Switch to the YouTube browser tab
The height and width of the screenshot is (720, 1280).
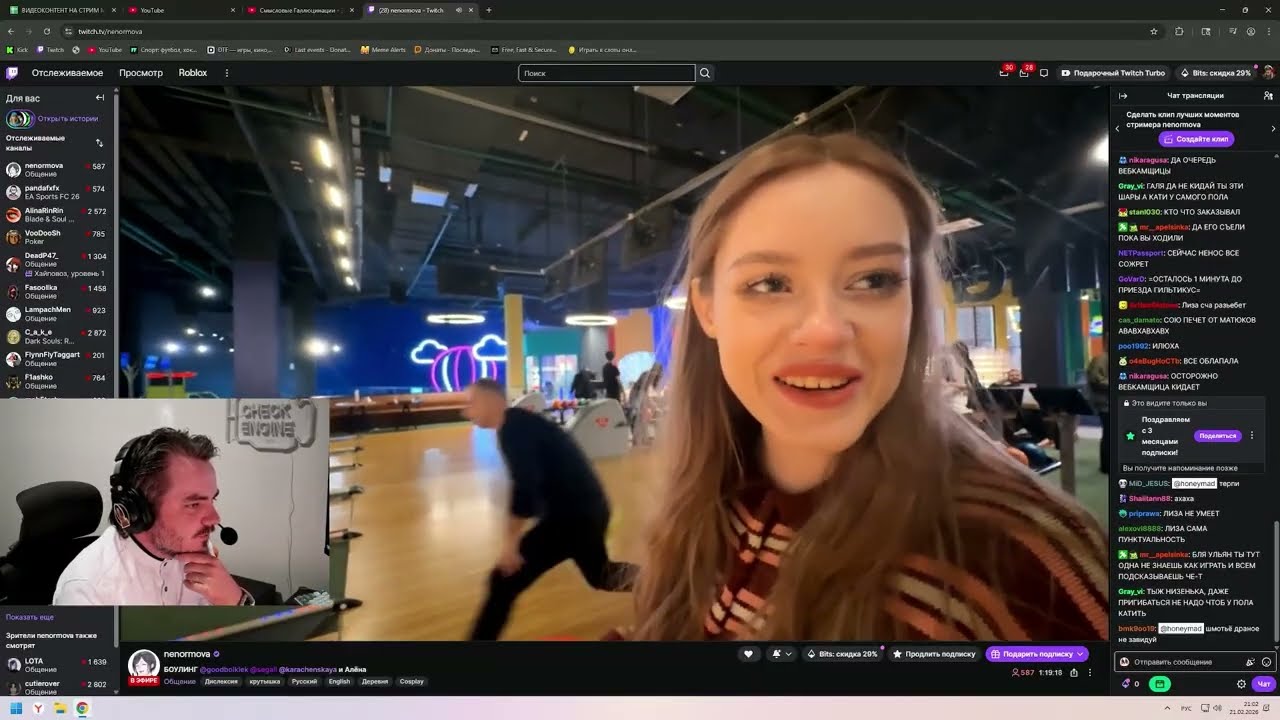coord(182,10)
